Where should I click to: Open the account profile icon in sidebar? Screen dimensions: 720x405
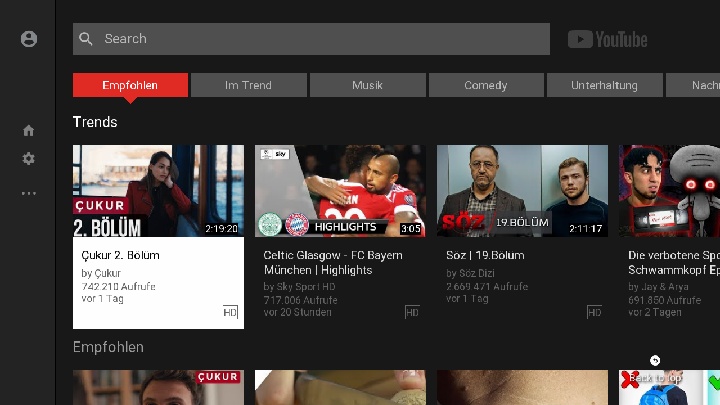click(28, 39)
